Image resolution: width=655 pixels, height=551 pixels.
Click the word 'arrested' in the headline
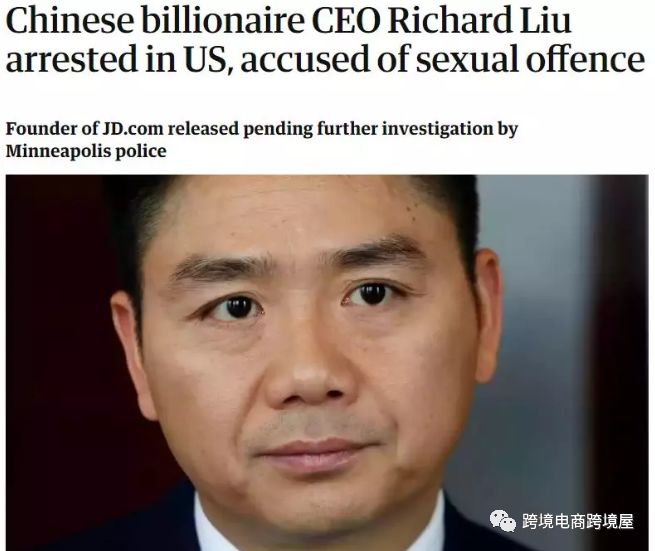pyautogui.click(x=72, y=58)
